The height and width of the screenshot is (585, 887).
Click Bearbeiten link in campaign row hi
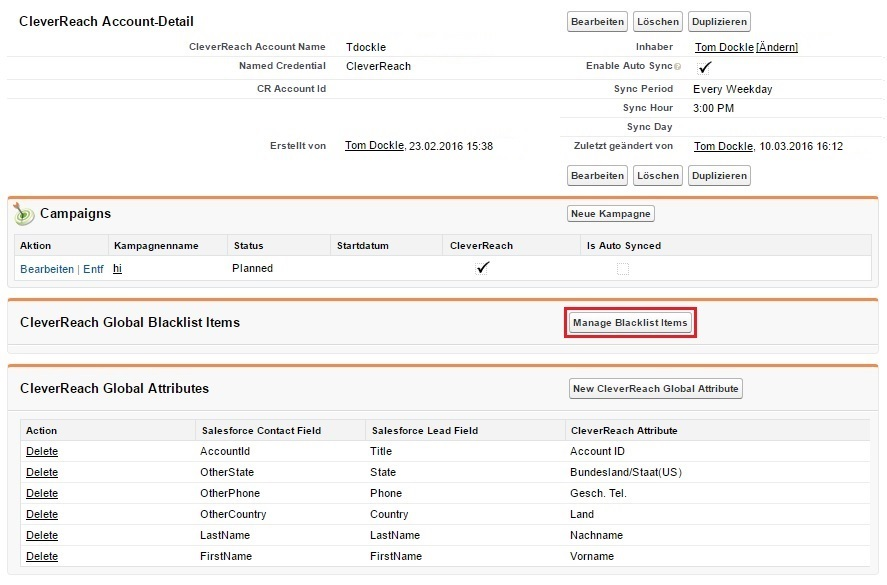point(47,269)
